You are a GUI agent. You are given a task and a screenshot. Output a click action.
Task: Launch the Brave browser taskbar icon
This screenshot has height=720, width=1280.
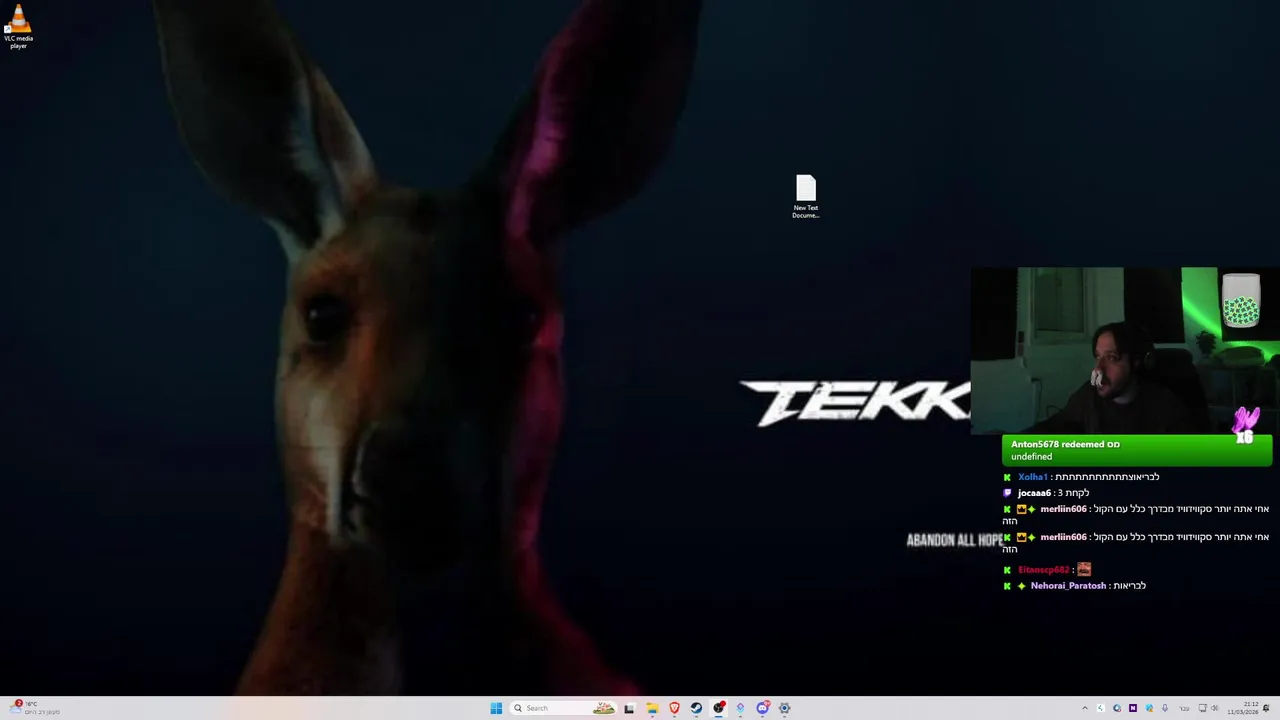674,708
